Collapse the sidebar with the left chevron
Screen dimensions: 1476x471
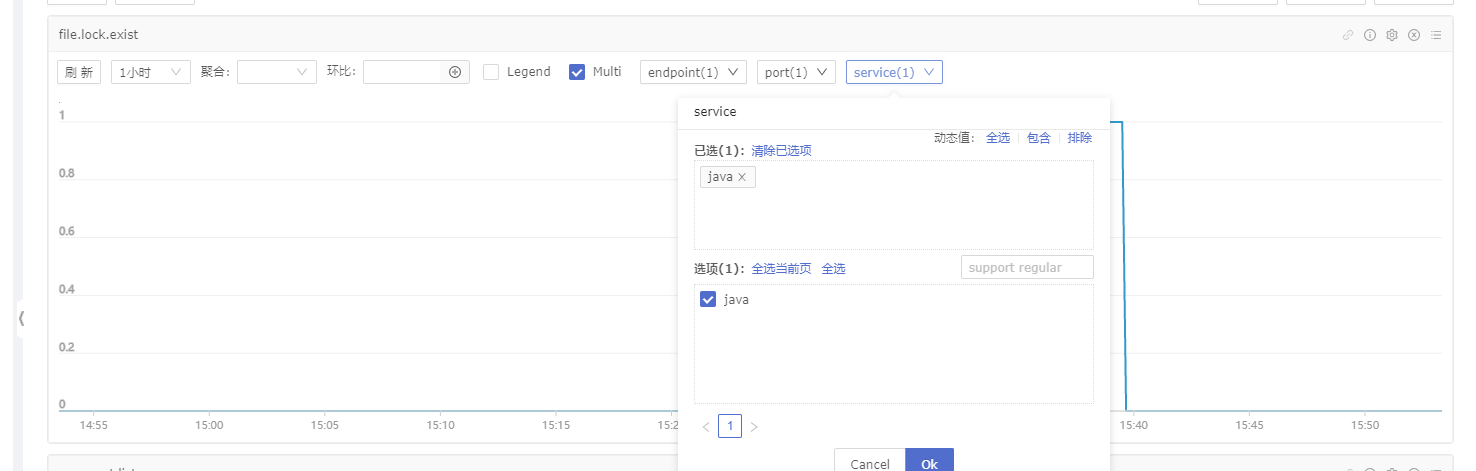pos(20,318)
